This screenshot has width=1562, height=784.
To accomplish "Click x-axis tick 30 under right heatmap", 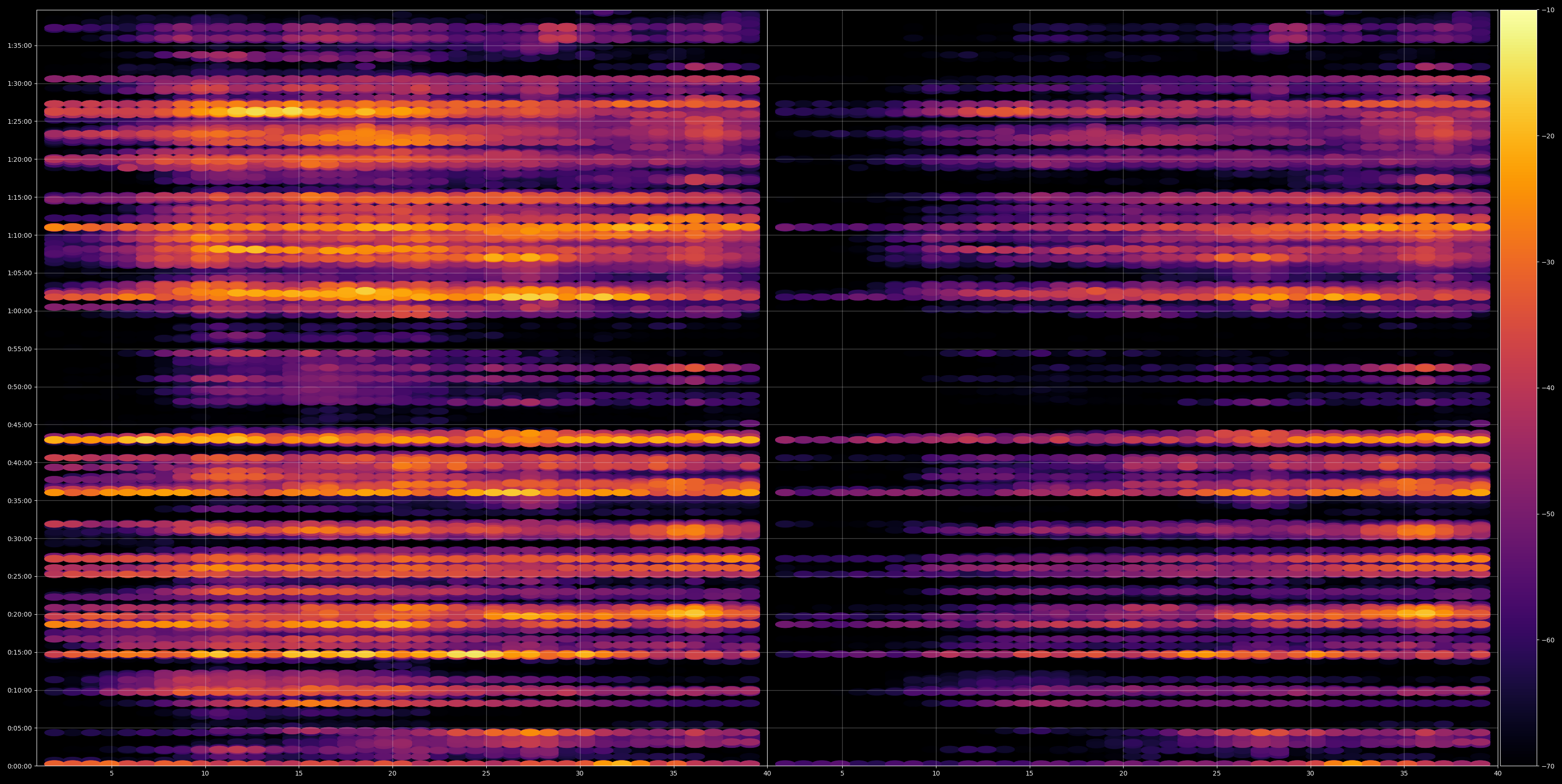I will coord(1310,773).
